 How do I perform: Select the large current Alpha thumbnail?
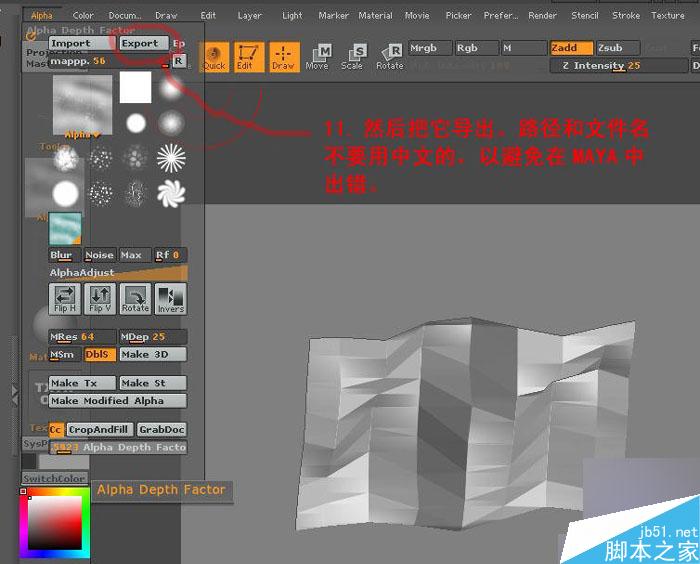tap(83, 105)
